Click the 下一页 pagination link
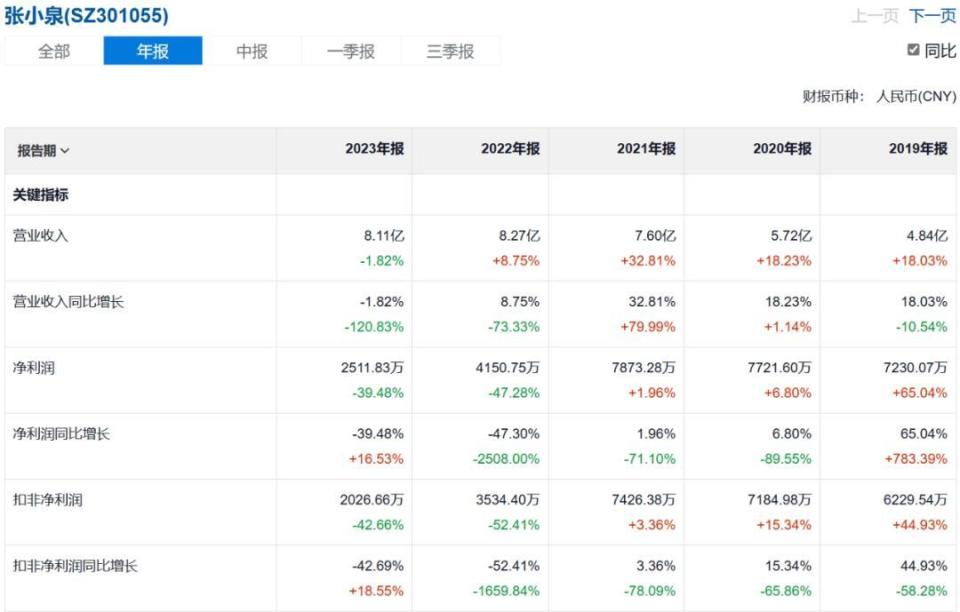The height and width of the screenshot is (612, 960). tap(932, 15)
